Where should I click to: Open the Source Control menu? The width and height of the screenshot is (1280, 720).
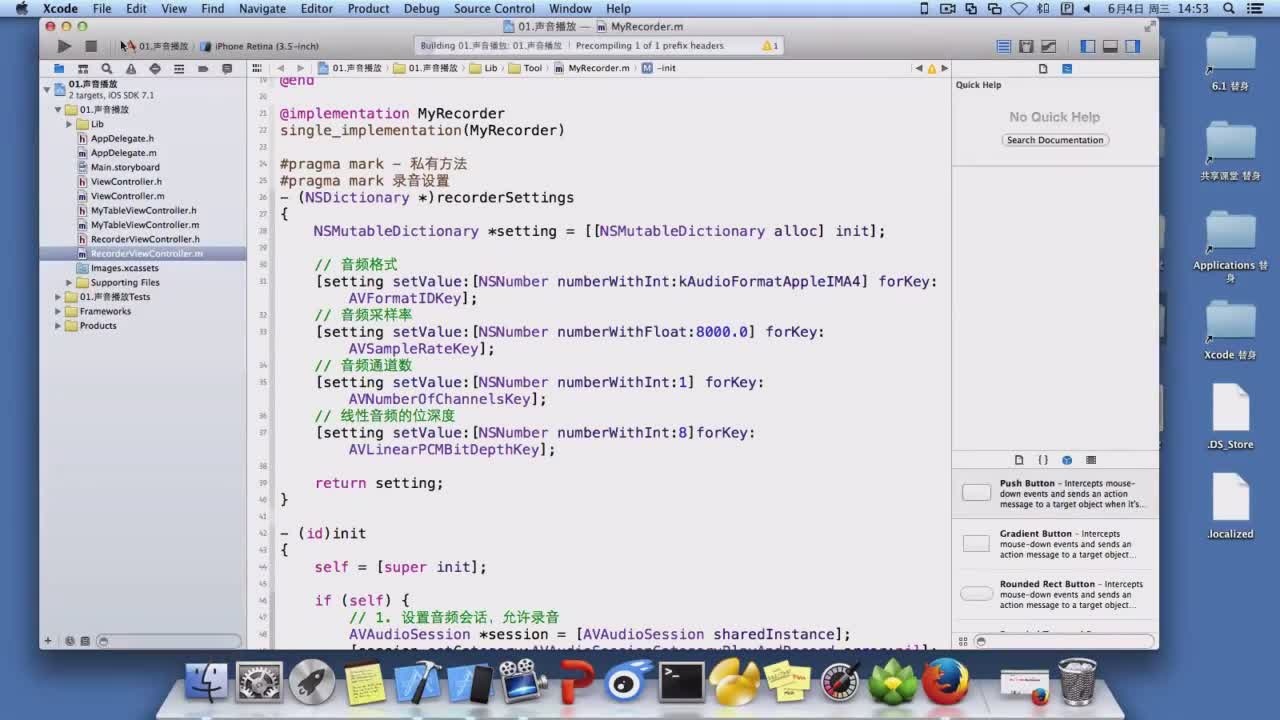pos(494,8)
